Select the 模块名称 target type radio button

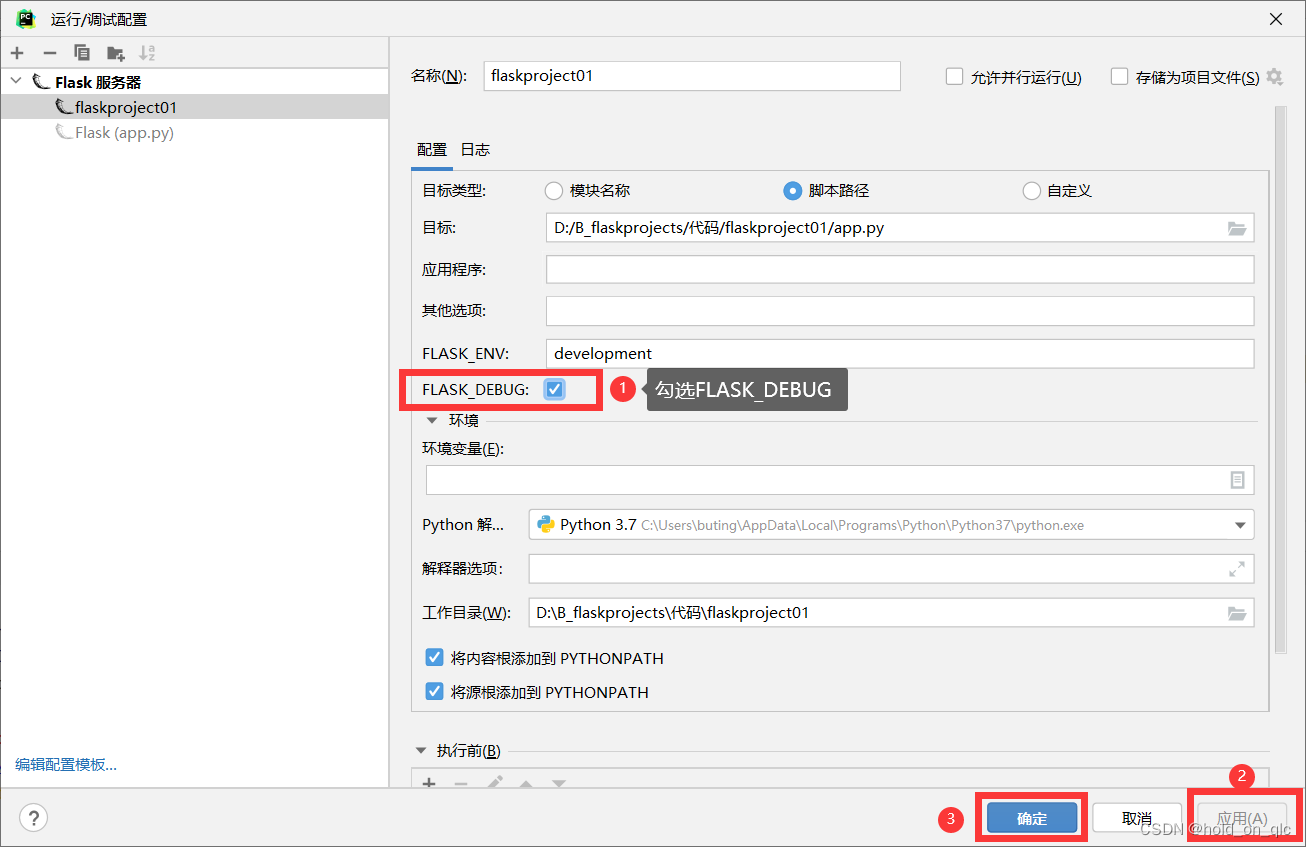pyautogui.click(x=554, y=191)
